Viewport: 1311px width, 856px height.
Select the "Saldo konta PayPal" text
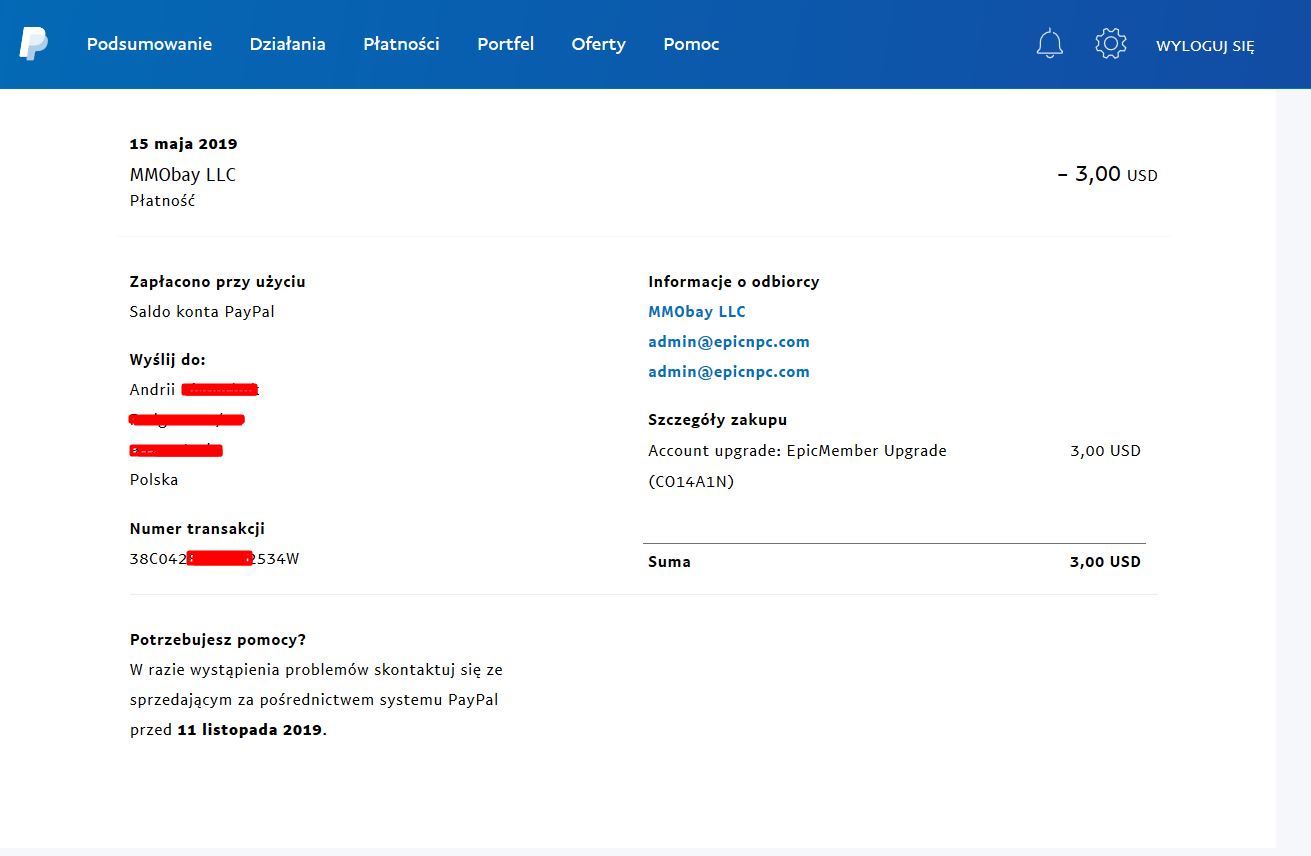click(x=202, y=312)
